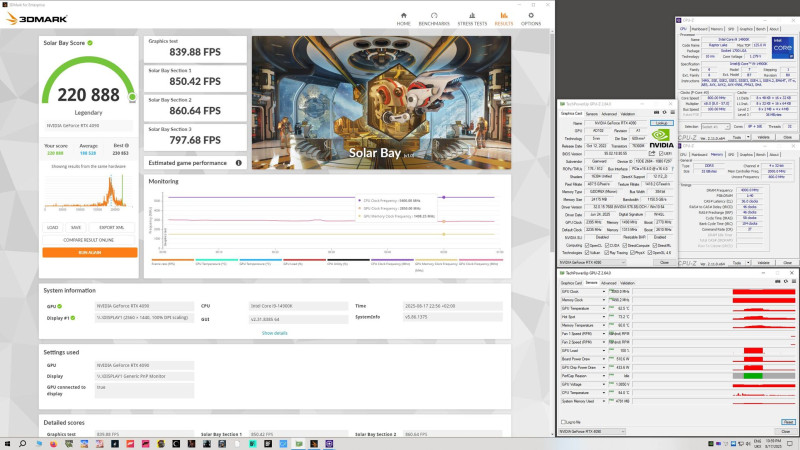
Task: Toggle the OpenCL checkbox in GPU-Z
Action: coord(587,245)
